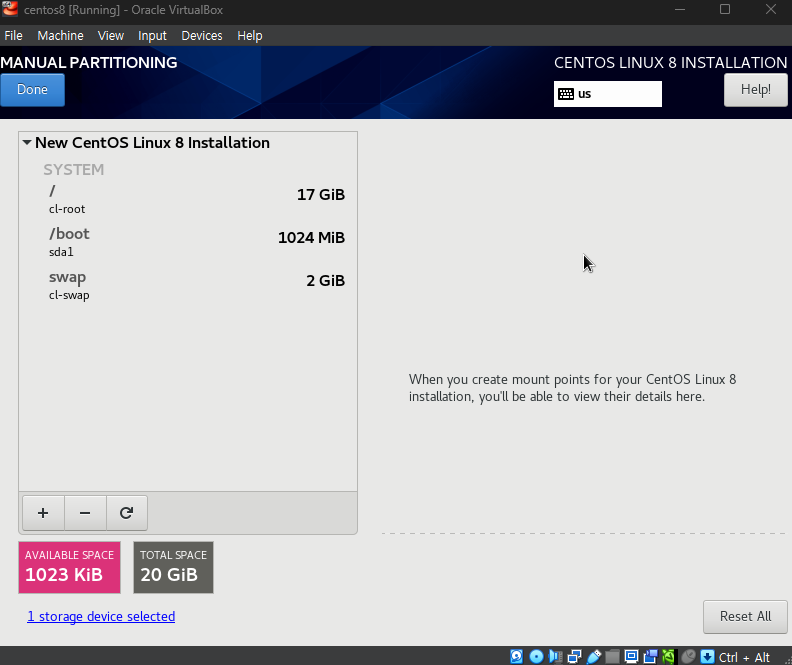Click the MANUAL PARTITIONING heading
792x665 pixels.
click(89, 63)
